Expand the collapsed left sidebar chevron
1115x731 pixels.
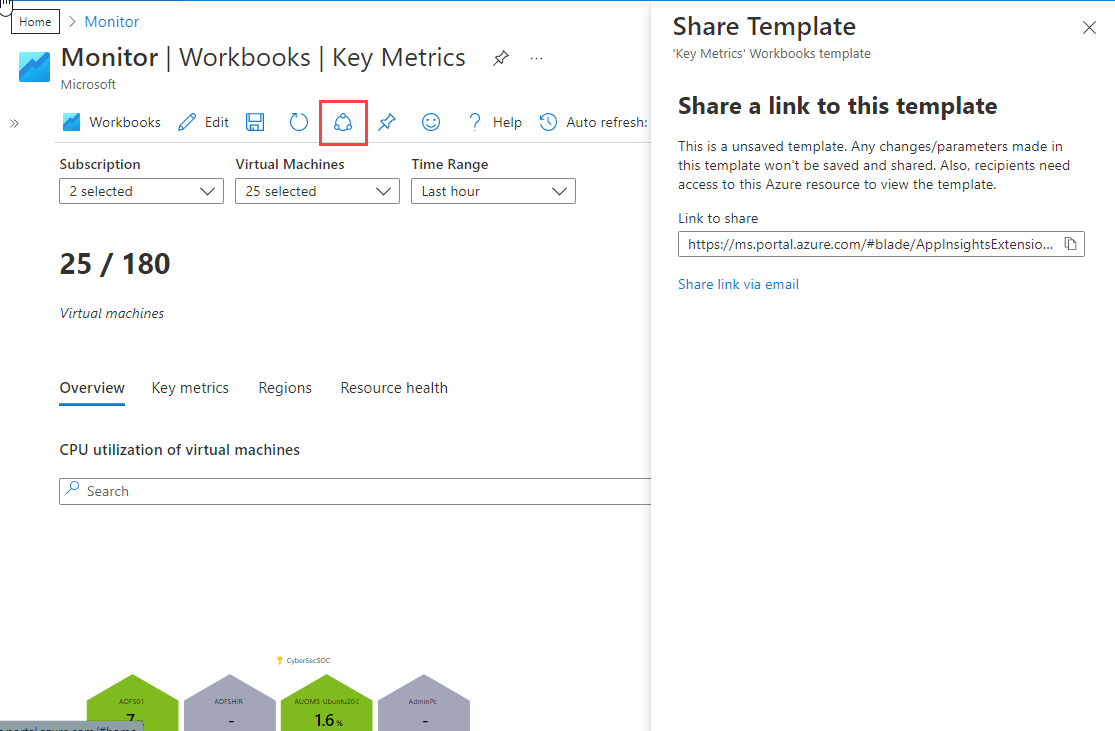pyautogui.click(x=15, y=123)
